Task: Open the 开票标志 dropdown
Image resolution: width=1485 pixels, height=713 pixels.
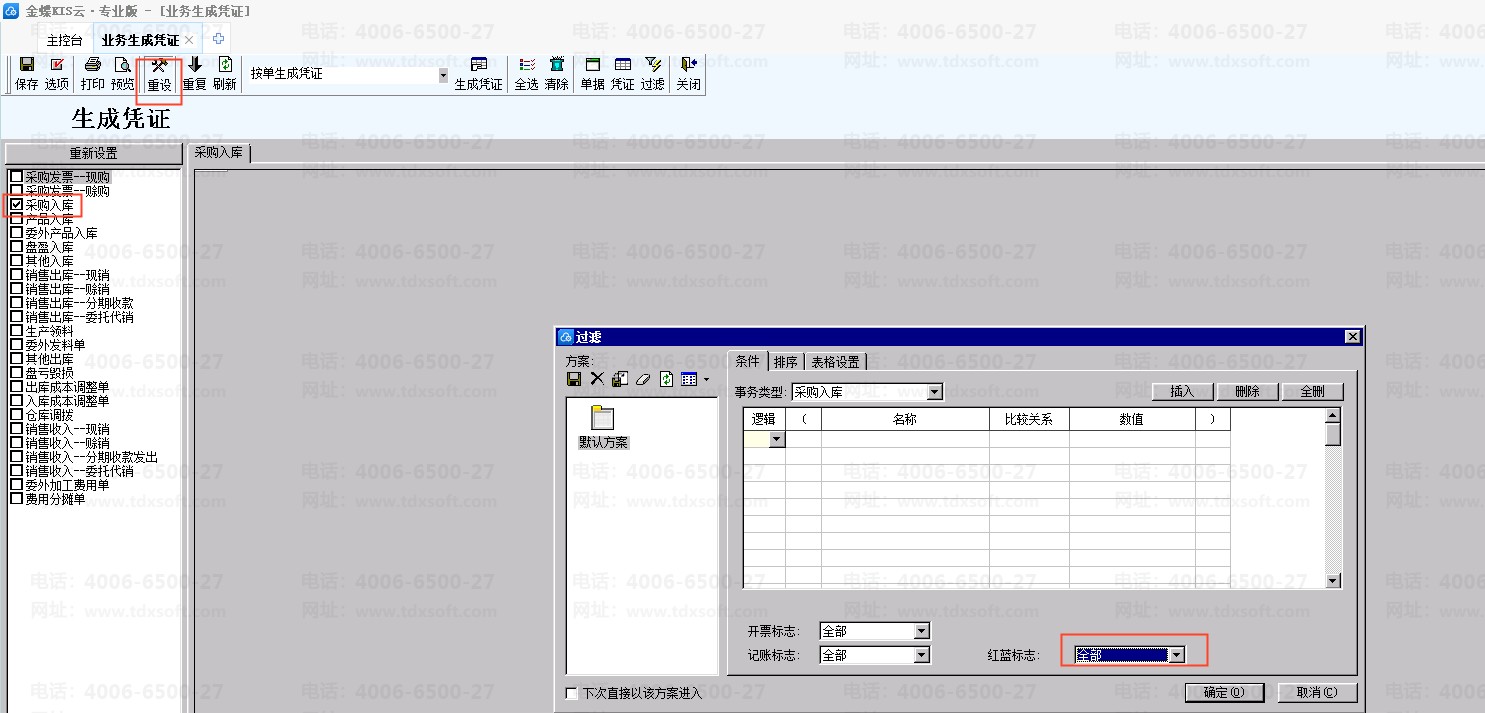Action: pyautogui.click(x=922, y=631)
